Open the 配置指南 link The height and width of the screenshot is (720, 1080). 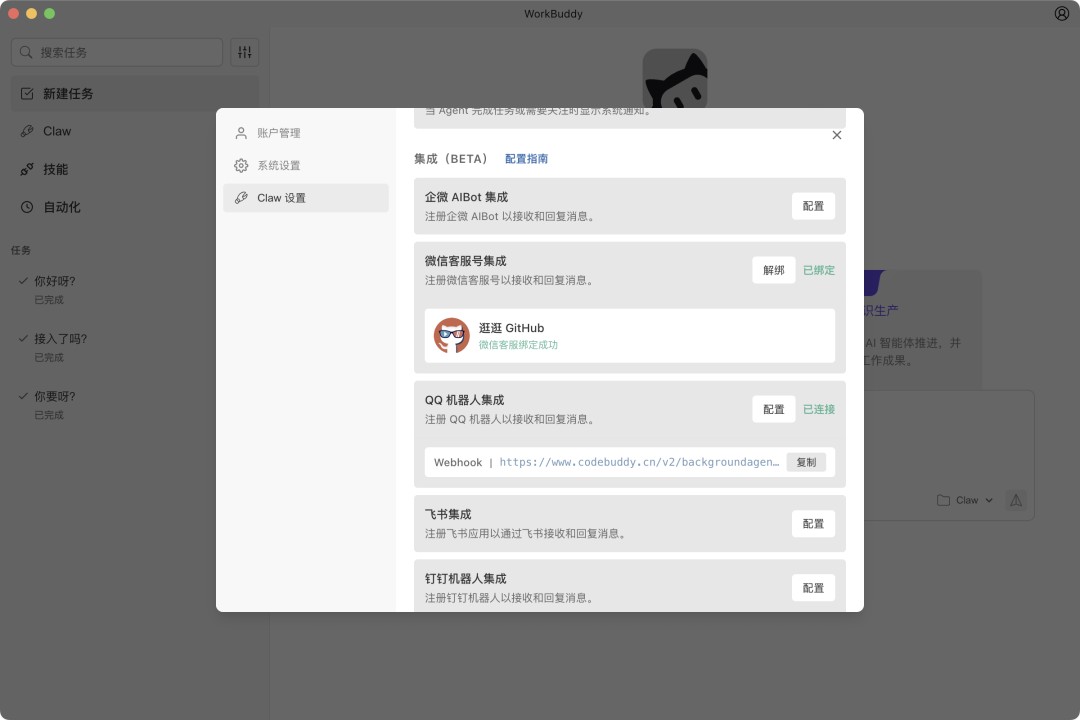526,158
